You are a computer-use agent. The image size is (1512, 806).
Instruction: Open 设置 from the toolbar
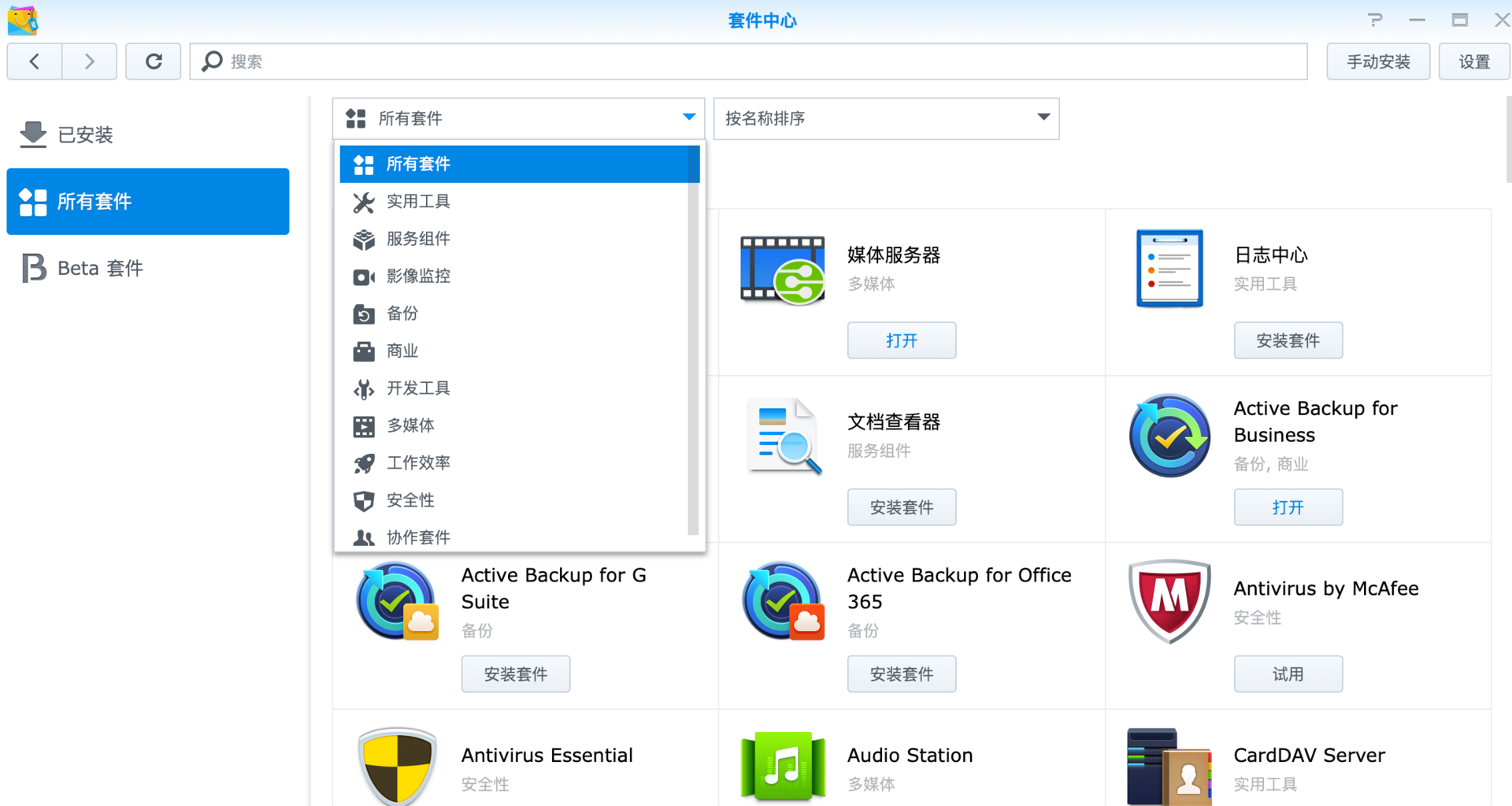click(1474, 61)
